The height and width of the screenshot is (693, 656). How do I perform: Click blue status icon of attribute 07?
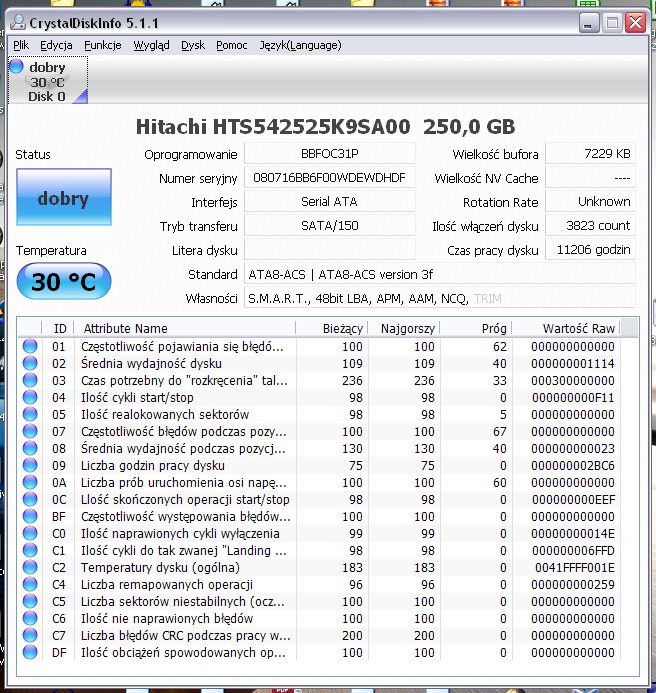pos(30,431)
